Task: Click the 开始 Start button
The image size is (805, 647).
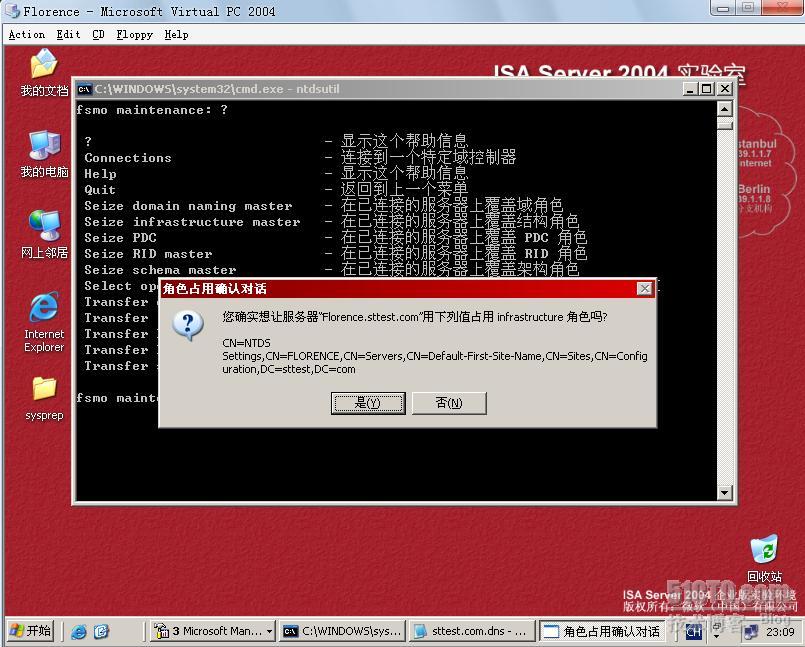Action: pyautogui.click(x=30, y=631)
